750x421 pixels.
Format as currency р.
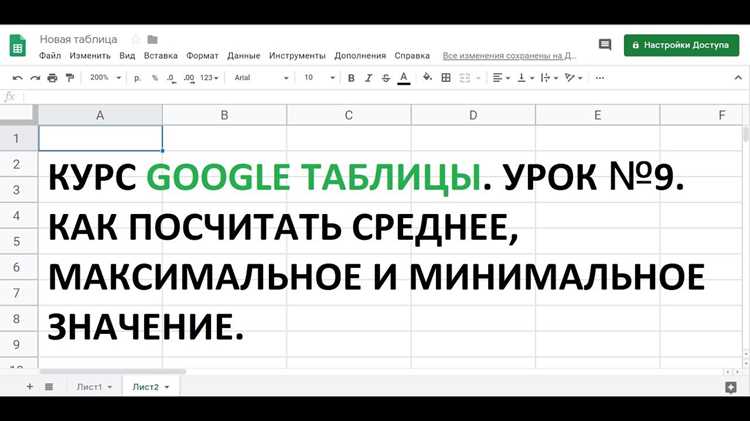pyautogui.click(x=138, y=78)
